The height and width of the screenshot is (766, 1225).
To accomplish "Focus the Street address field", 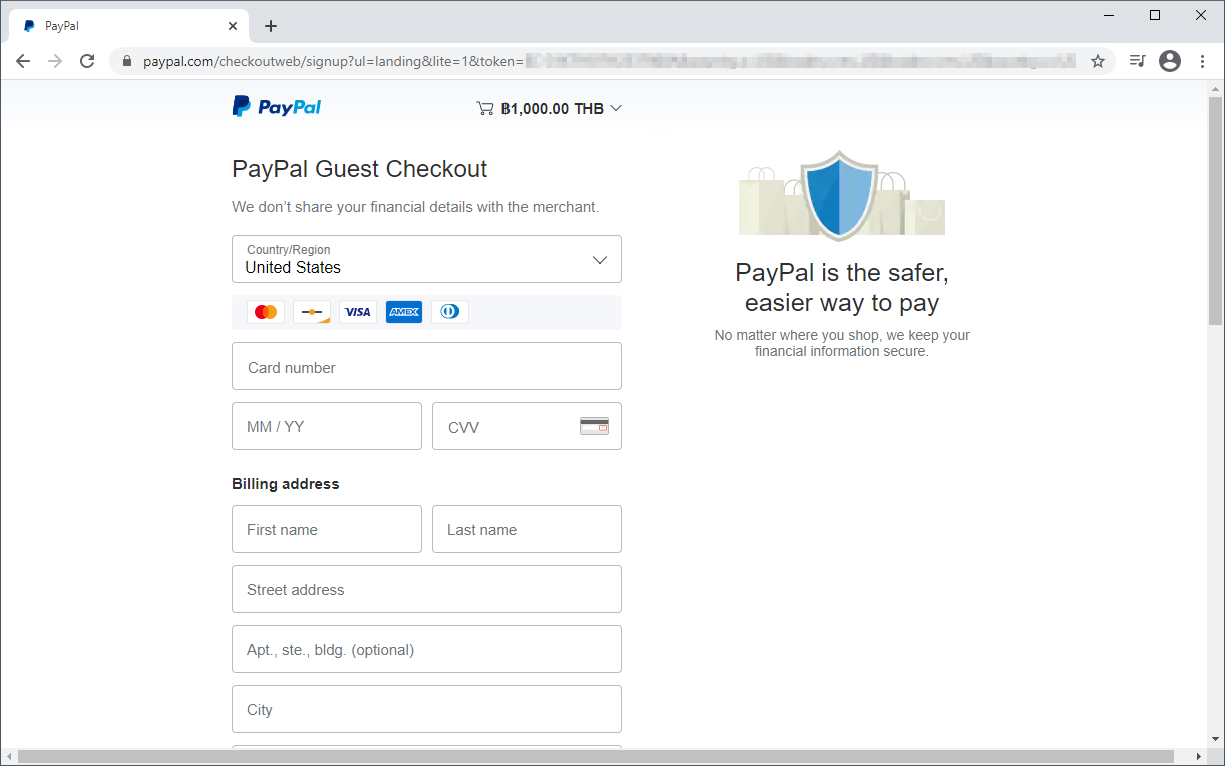I will pyautogui.click(x=427, y=589).
